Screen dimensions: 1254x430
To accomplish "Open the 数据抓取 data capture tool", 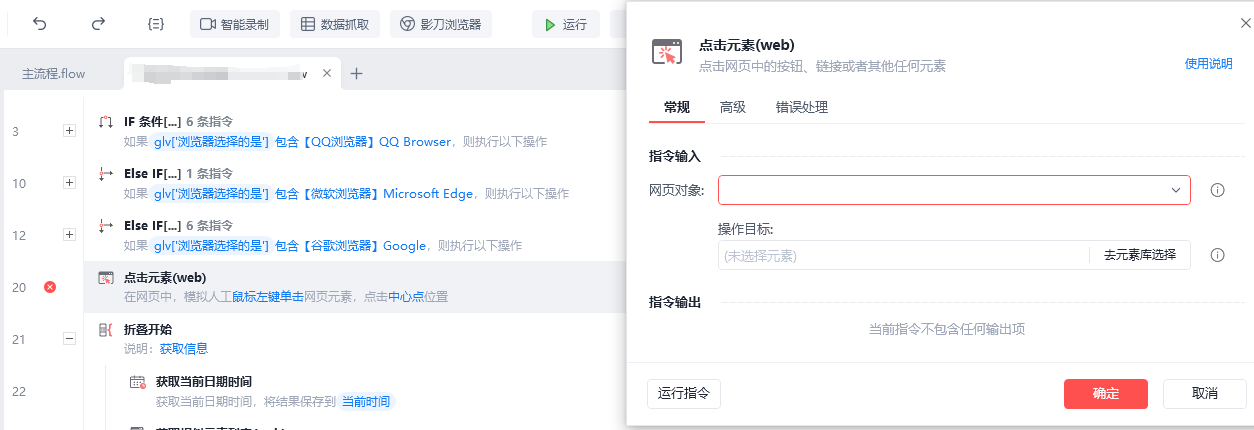I will pos(335,24).
